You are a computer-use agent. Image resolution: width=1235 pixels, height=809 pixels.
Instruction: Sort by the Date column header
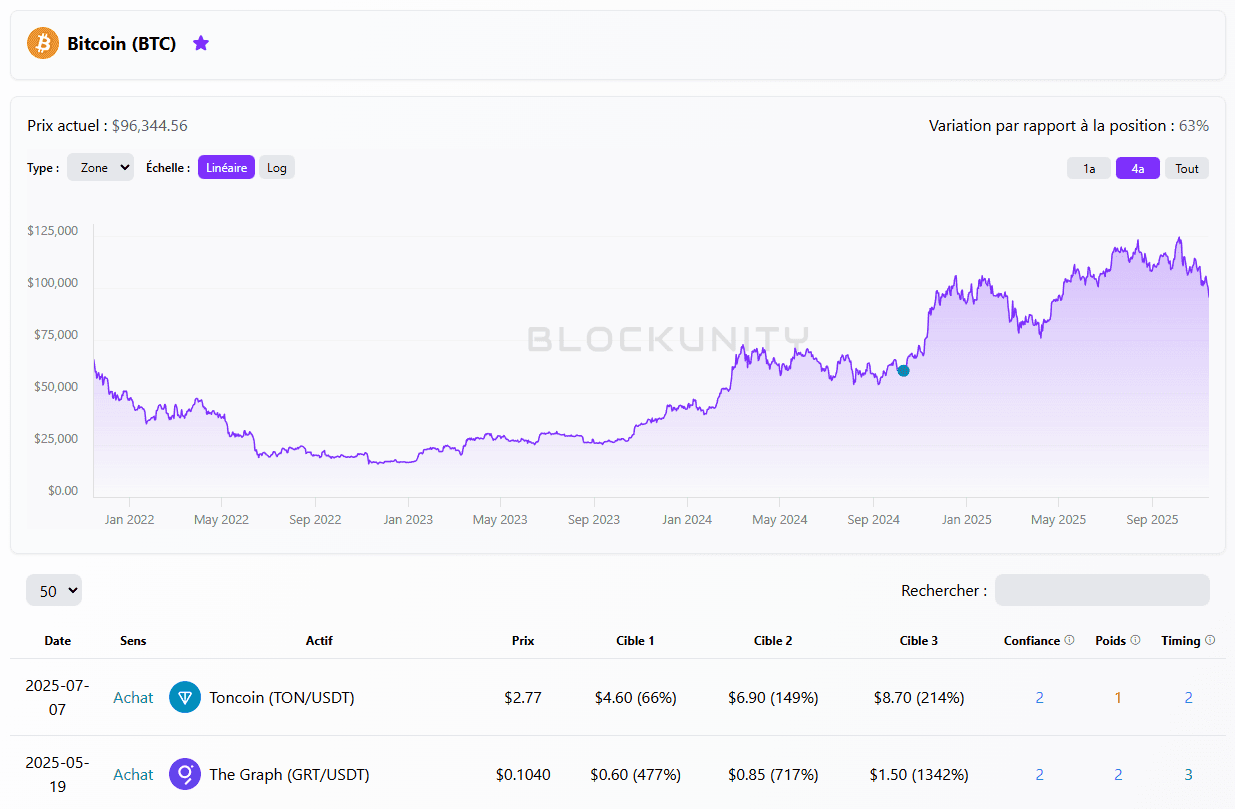pyautogui.click(x=58, y=640)
